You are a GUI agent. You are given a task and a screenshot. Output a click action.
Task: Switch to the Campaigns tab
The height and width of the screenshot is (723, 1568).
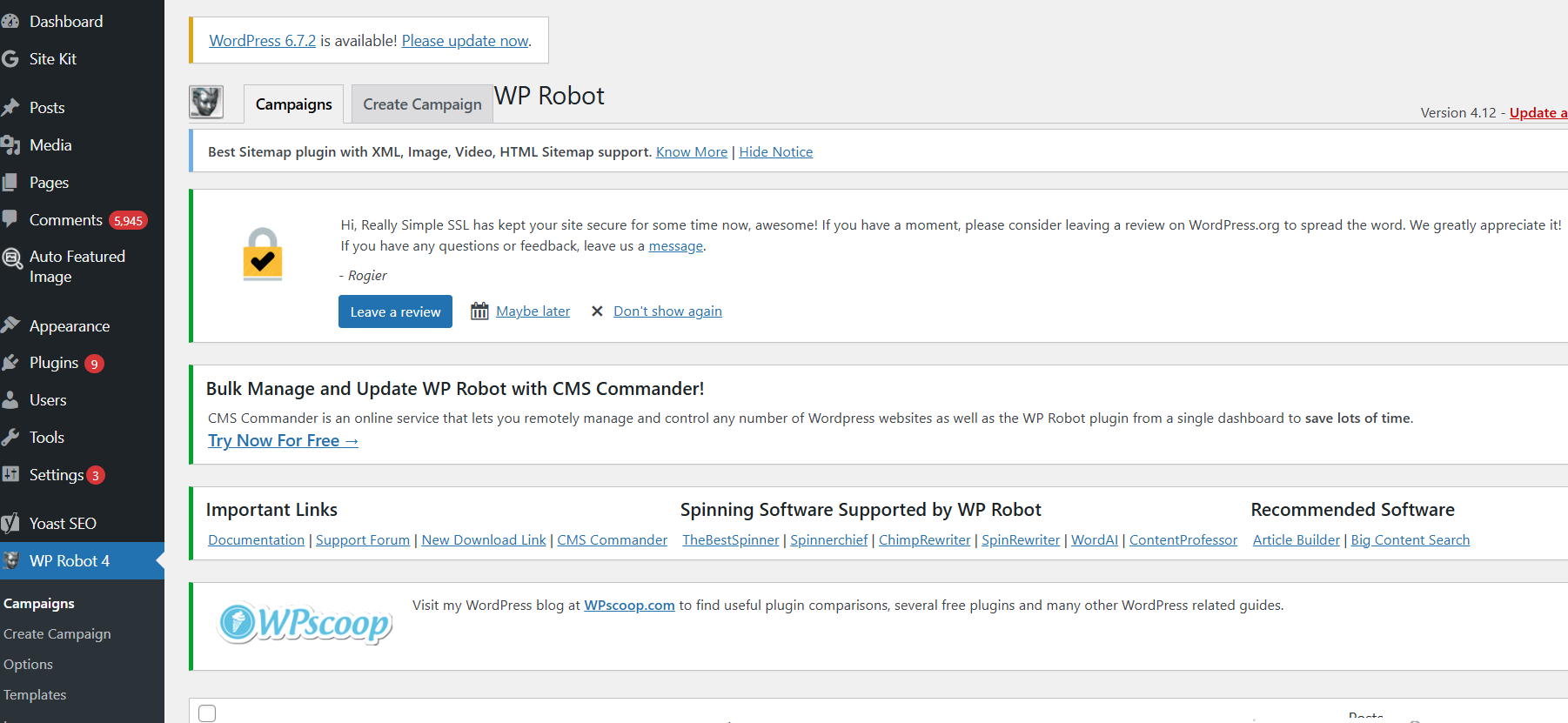click(x=293, y=104)
